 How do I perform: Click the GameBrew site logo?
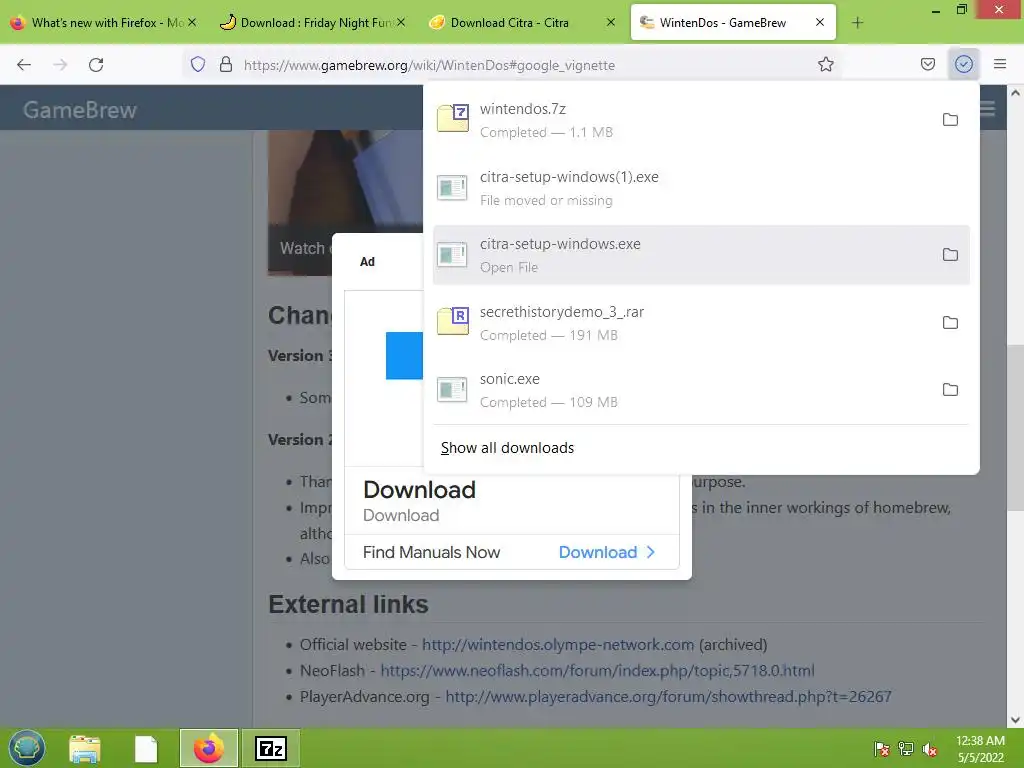80,110
